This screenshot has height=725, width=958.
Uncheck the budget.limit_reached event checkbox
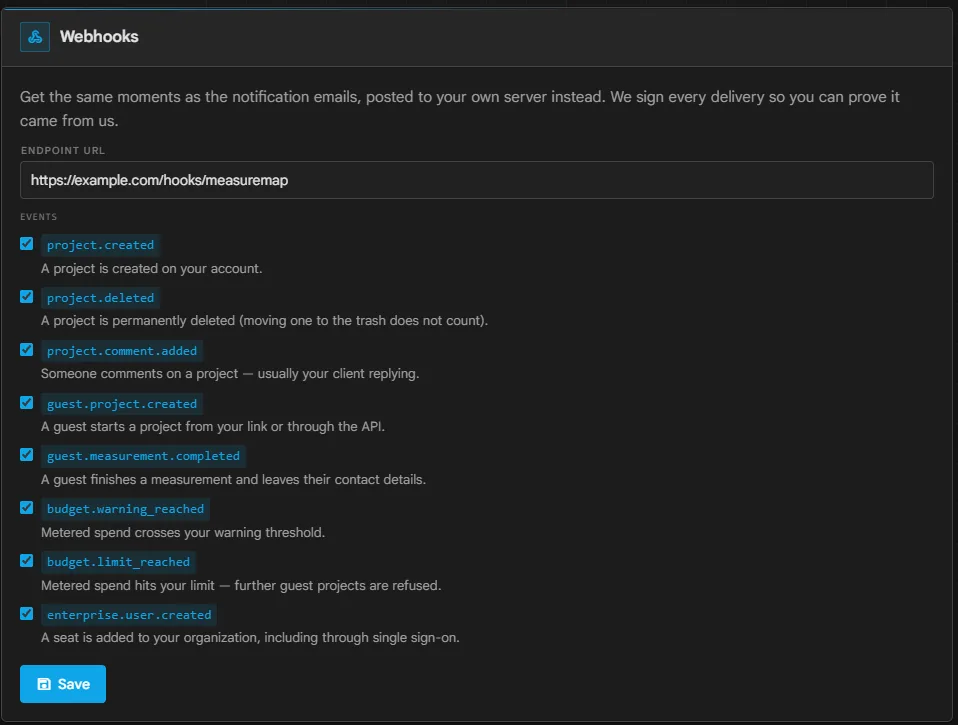[x=26, y=561]
